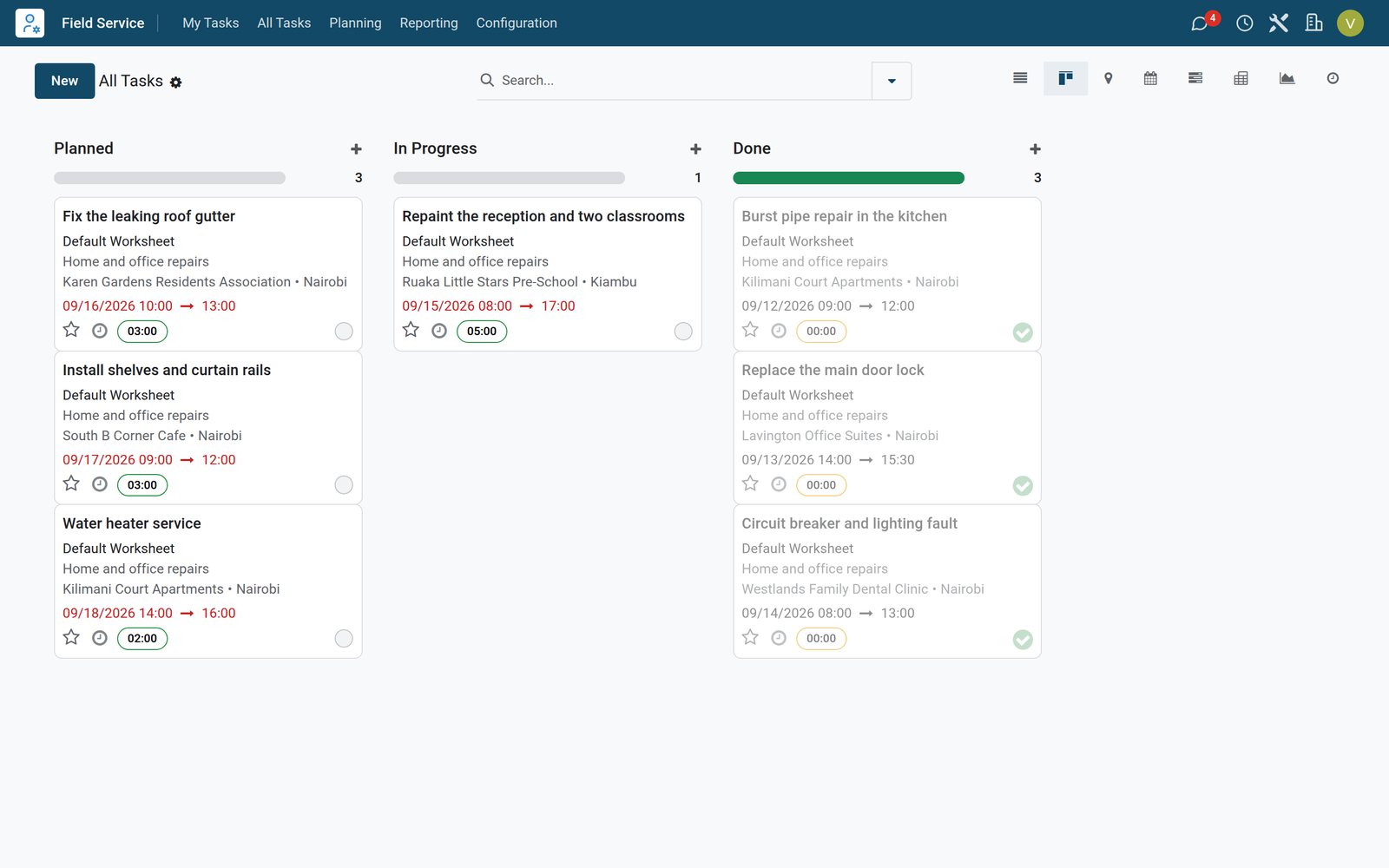Switch to Gantt view
This screenshot has height=868, width=1389.
click(1195, 78)
